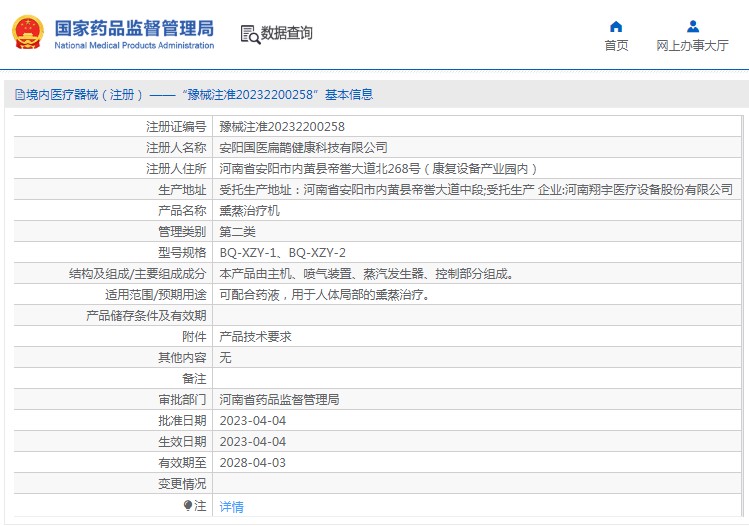This screenshot has width=749, height=526.
Task: Click the 网上办事大厅 user icon
Action: (x=693, y=26)
